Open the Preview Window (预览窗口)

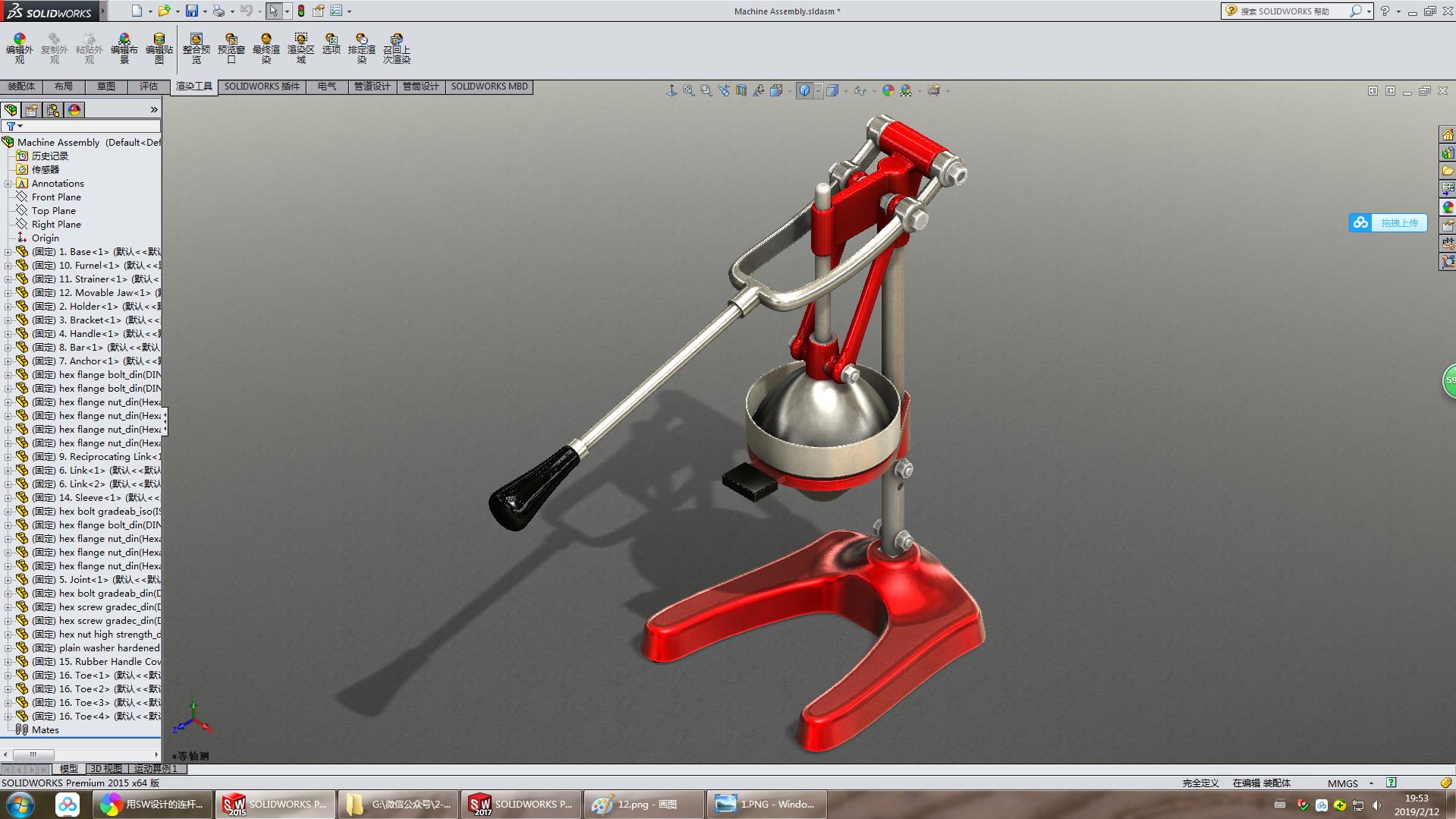pos(232,46)
